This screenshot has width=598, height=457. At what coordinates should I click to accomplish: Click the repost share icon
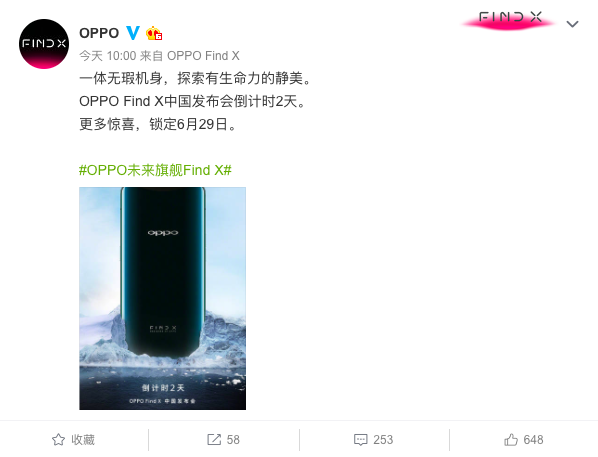pyautogui.click(x=214, y=439)
